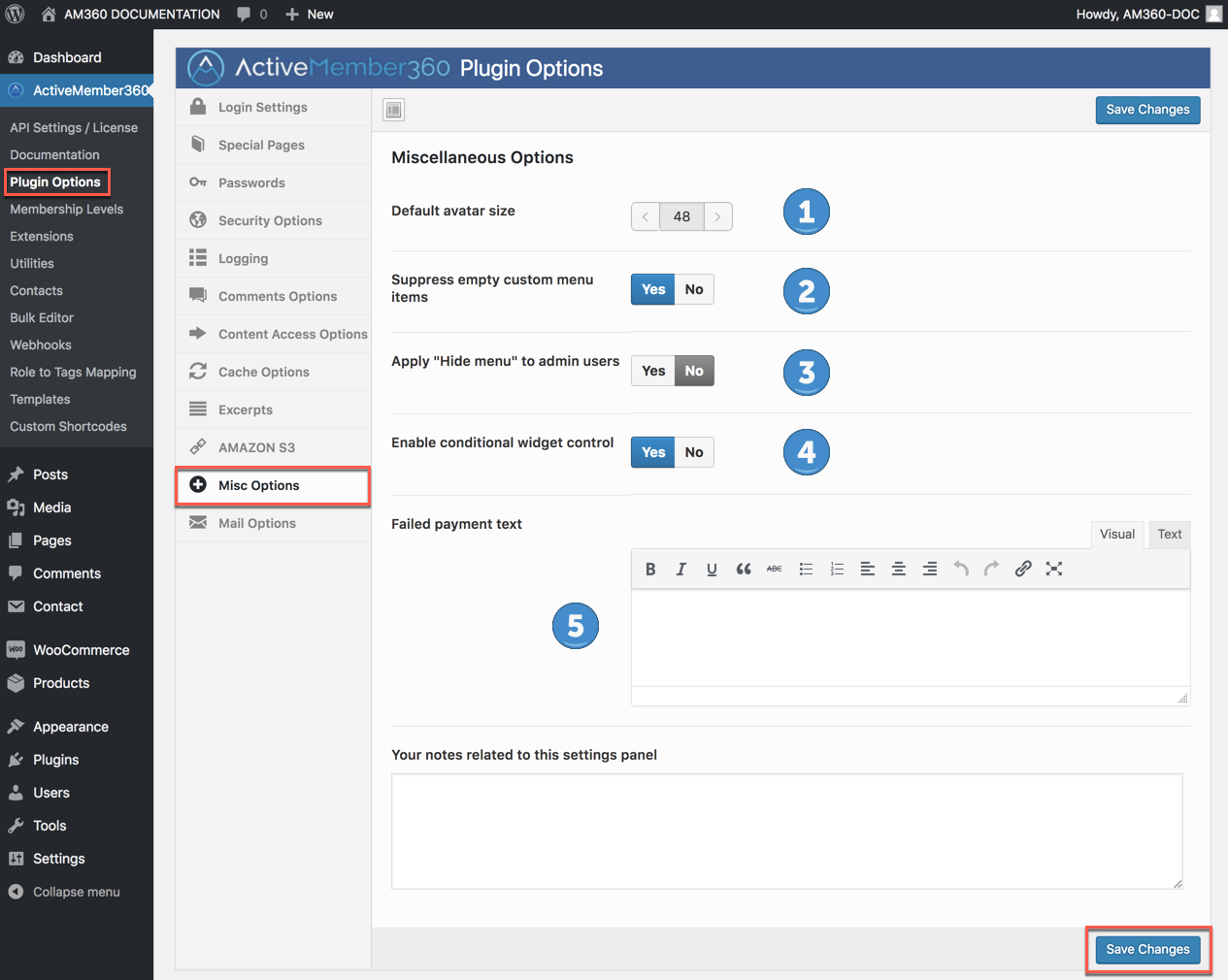This screenshot has width=1228, height=980.
Task: Apply underline formatting in the editor
Action: pos(712,570)
